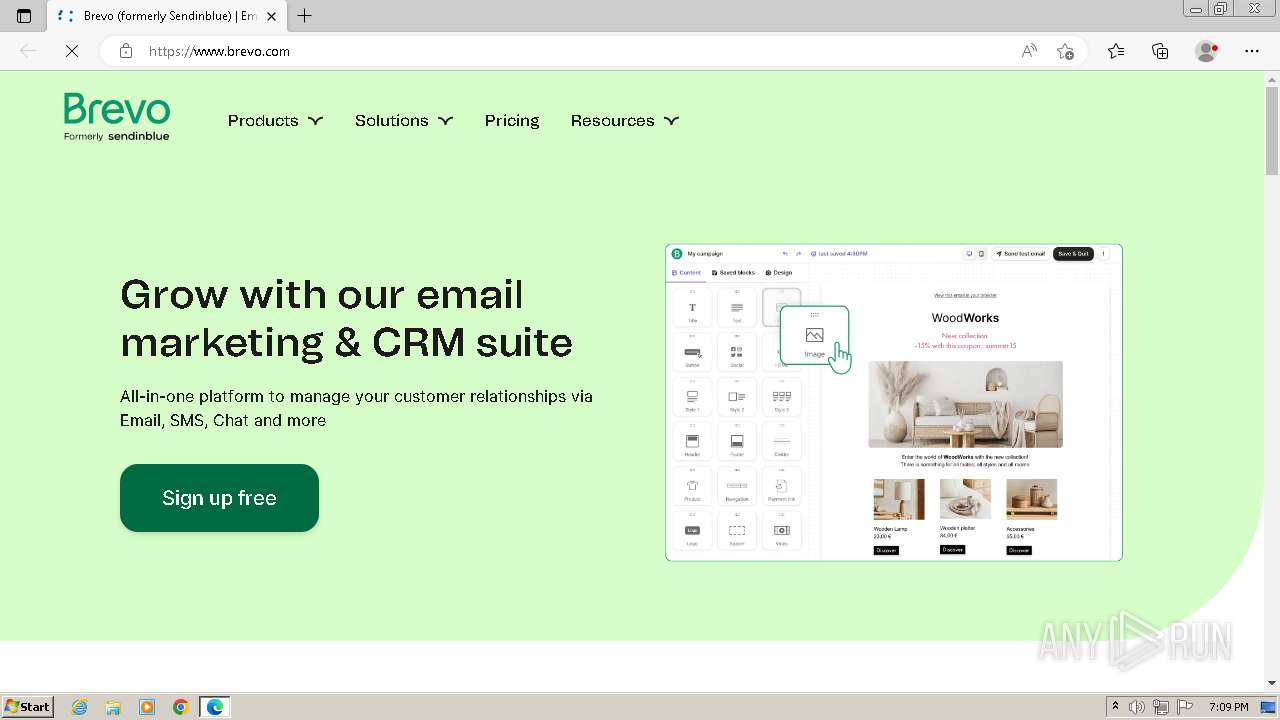1280x720 pixels.
Task: Open the Action Center flag icon
Action: (1185, 707)
